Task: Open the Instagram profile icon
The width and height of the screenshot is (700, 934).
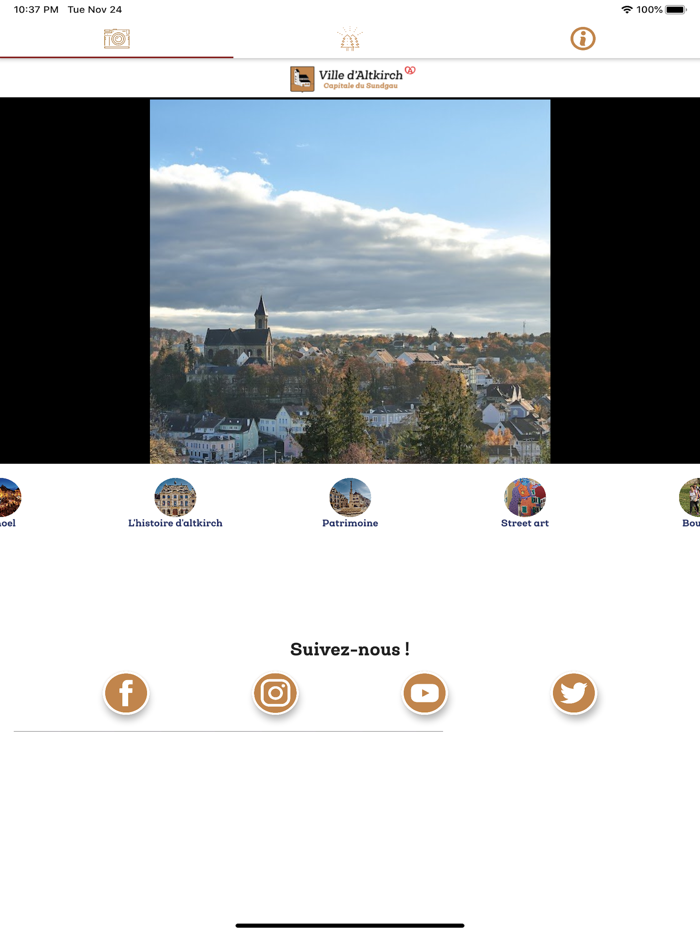Action: [275, 693]
